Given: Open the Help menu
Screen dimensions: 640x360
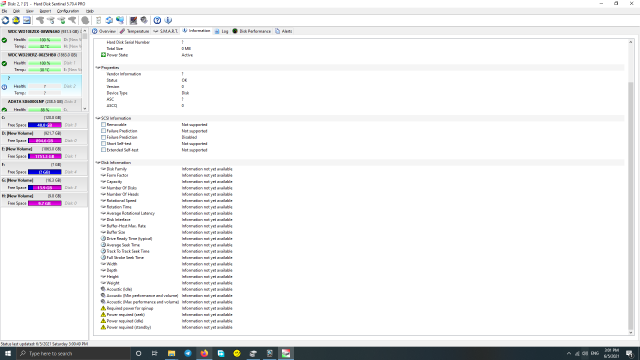Looking at the screenshot, I should (90, 11).
